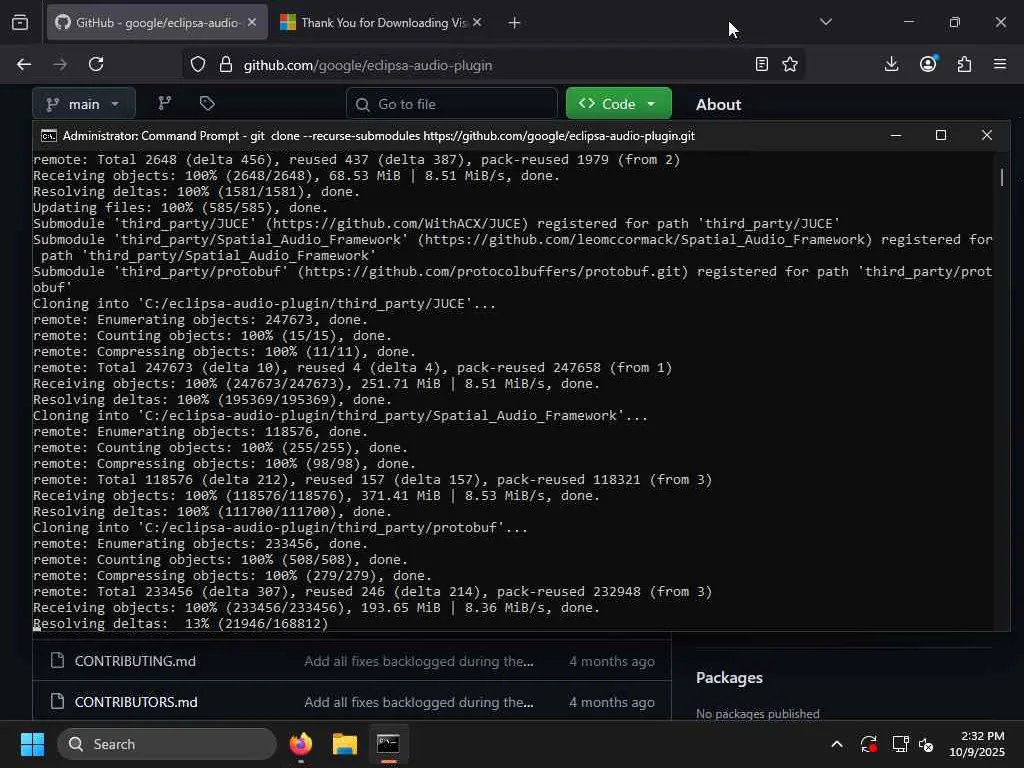Screen dimensions: 1024x768
Task: Open Firefox downloads panel
Action: pos(891,64)
